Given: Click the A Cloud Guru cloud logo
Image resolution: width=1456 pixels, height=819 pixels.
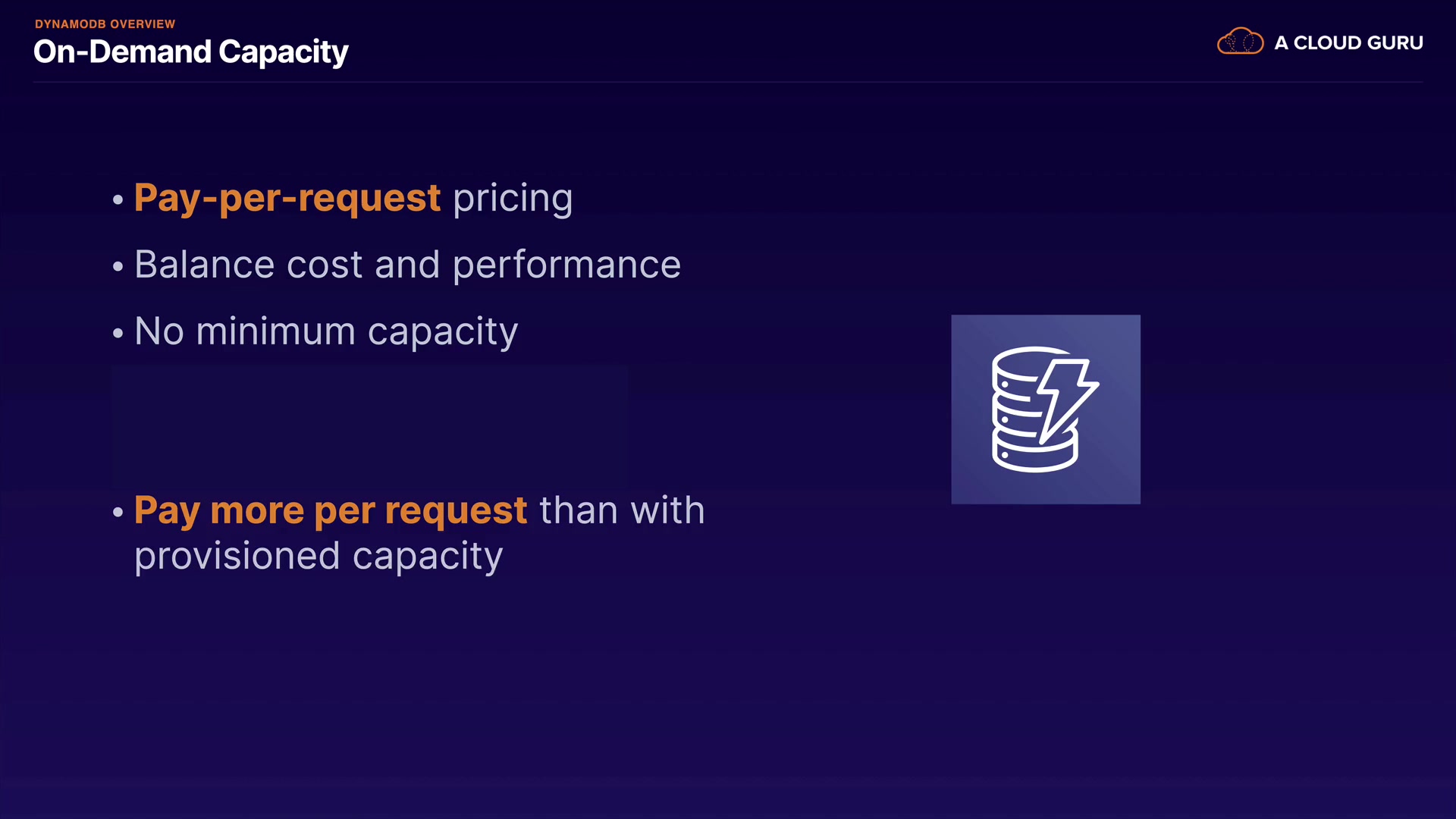Looking at the screenshot, I should 1240,42.
